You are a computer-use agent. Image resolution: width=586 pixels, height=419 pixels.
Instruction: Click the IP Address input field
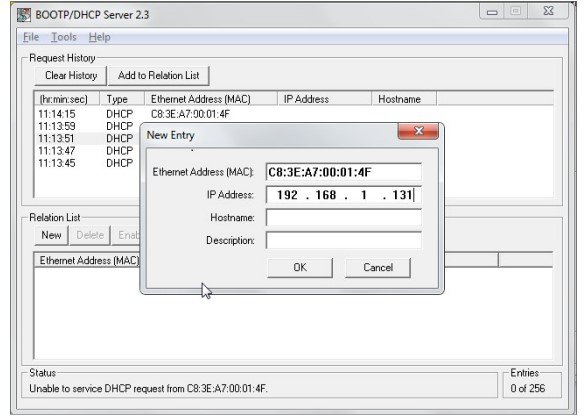pyautogui.click(x=343, y=195)
